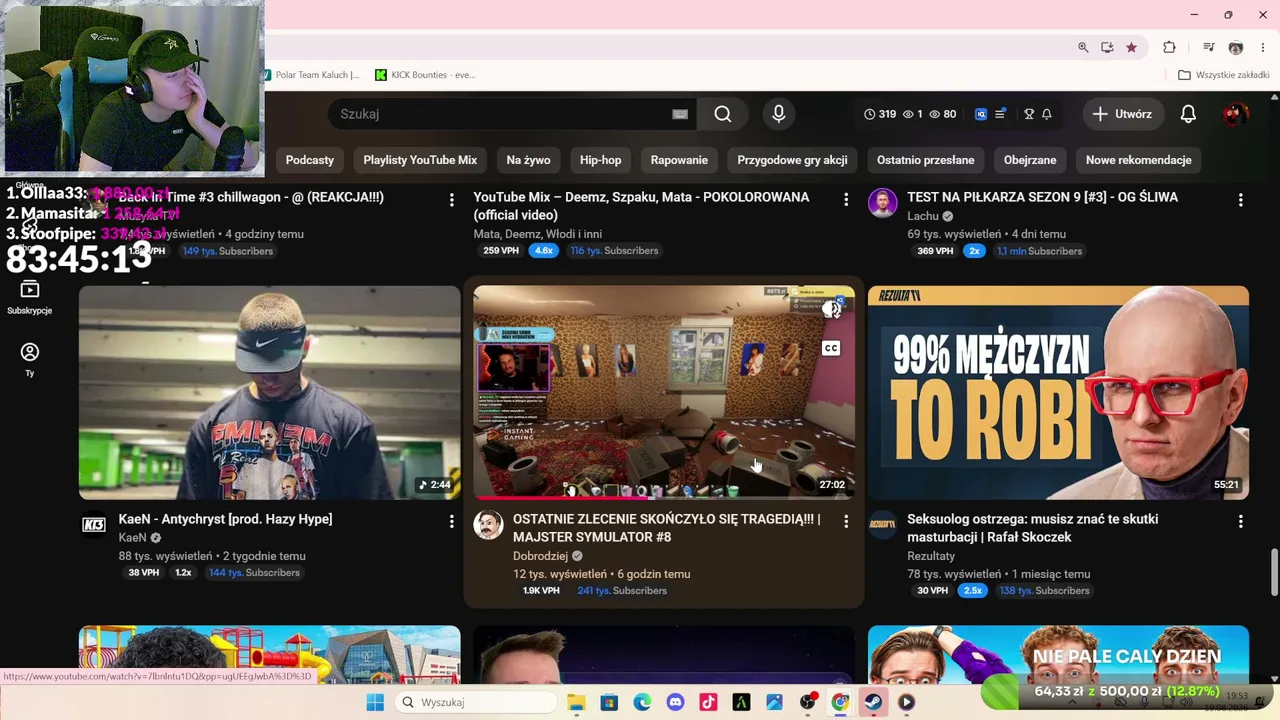Open the Chrome profile avatar
The height and width of the screenshot is (720, 1280).
[x=1236, y=47]
